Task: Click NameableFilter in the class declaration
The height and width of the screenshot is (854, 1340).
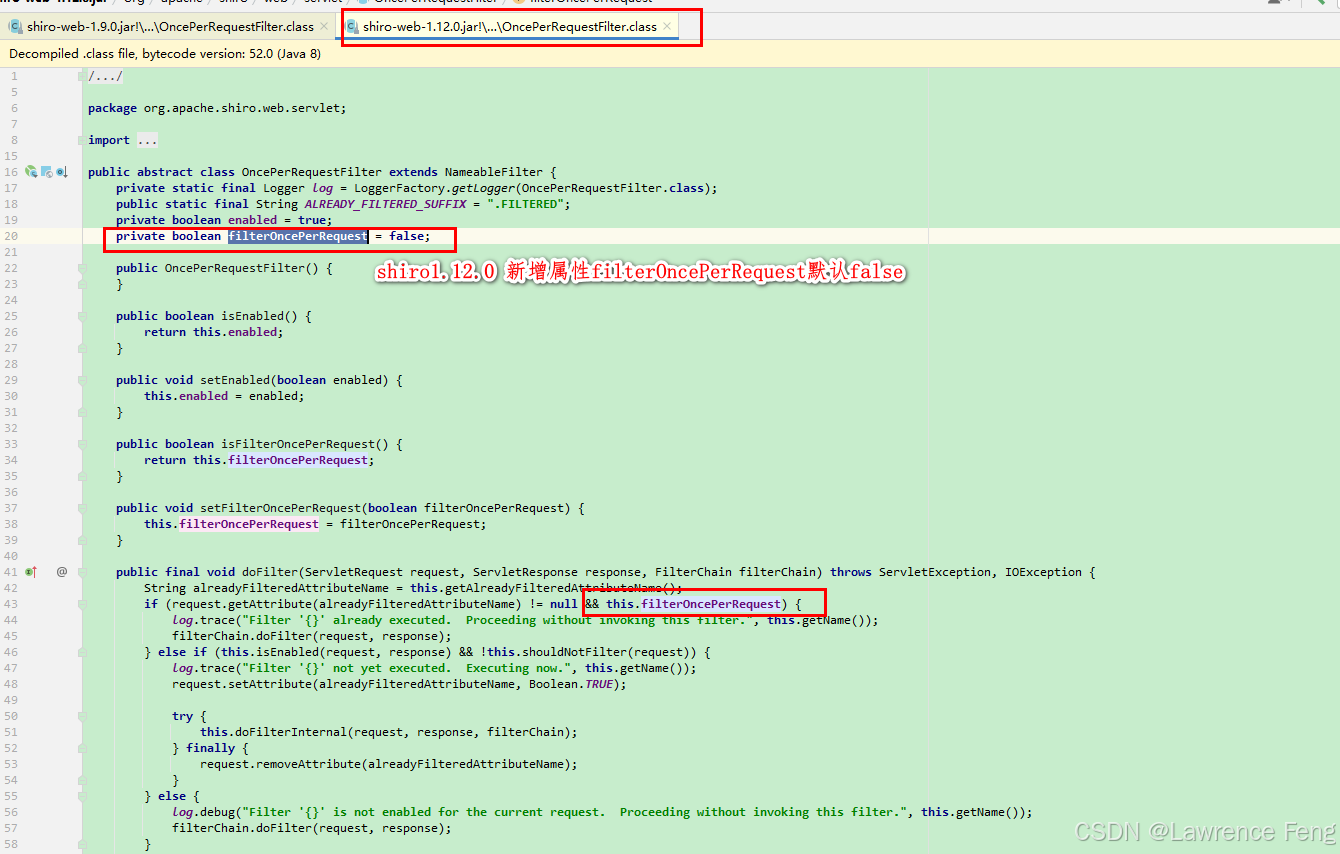Action: pos(497,172)
